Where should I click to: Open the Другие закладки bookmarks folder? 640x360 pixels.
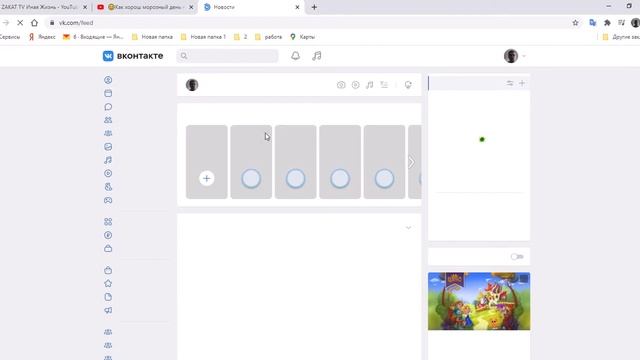[621, 37]
